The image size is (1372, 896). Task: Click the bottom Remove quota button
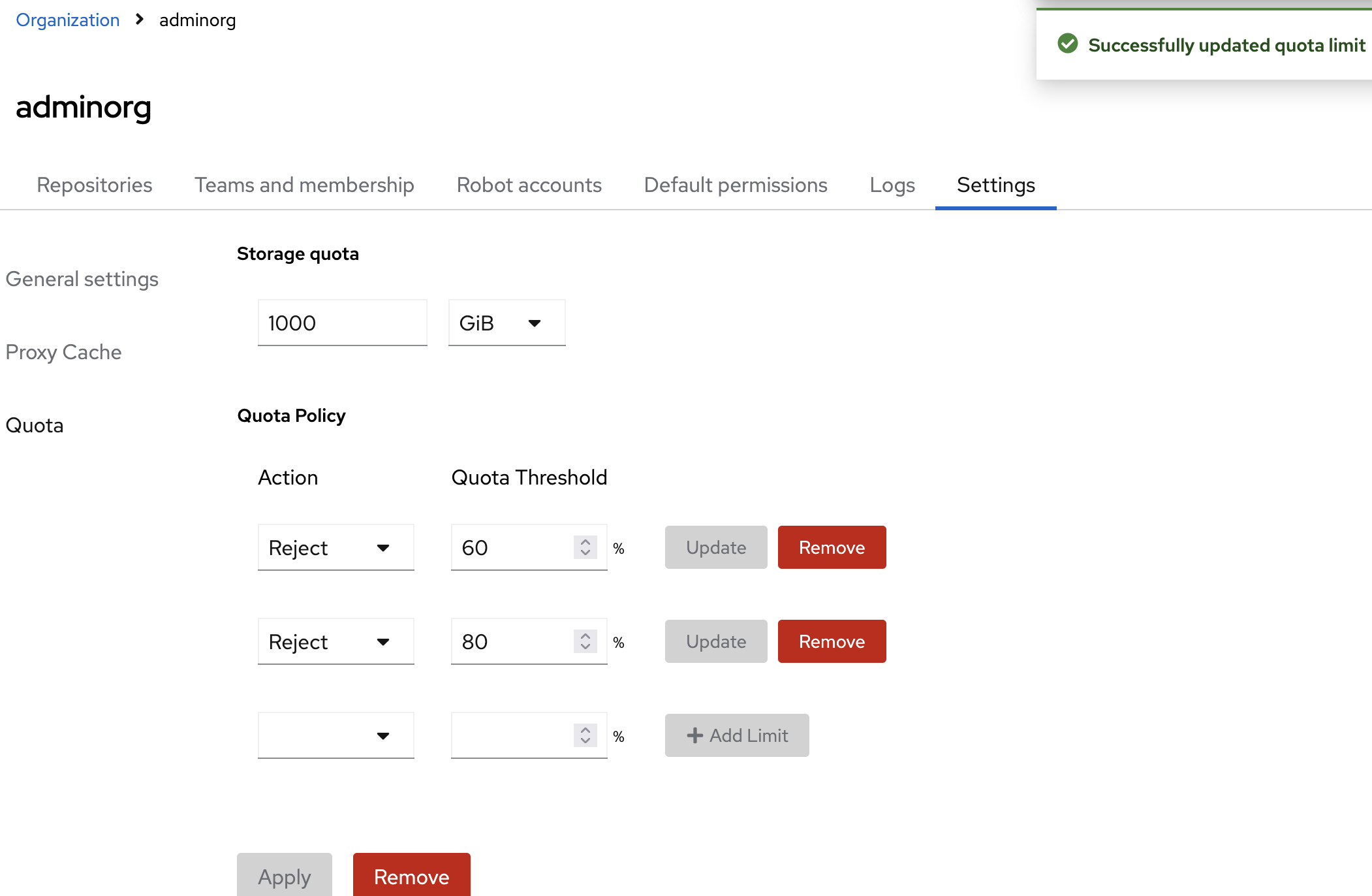tap(411, 876)
